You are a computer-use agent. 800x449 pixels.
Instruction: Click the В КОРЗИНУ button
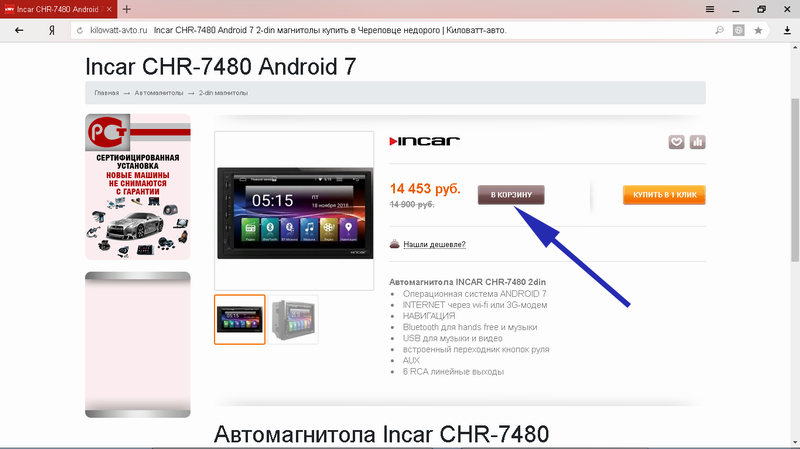(511, 194)
